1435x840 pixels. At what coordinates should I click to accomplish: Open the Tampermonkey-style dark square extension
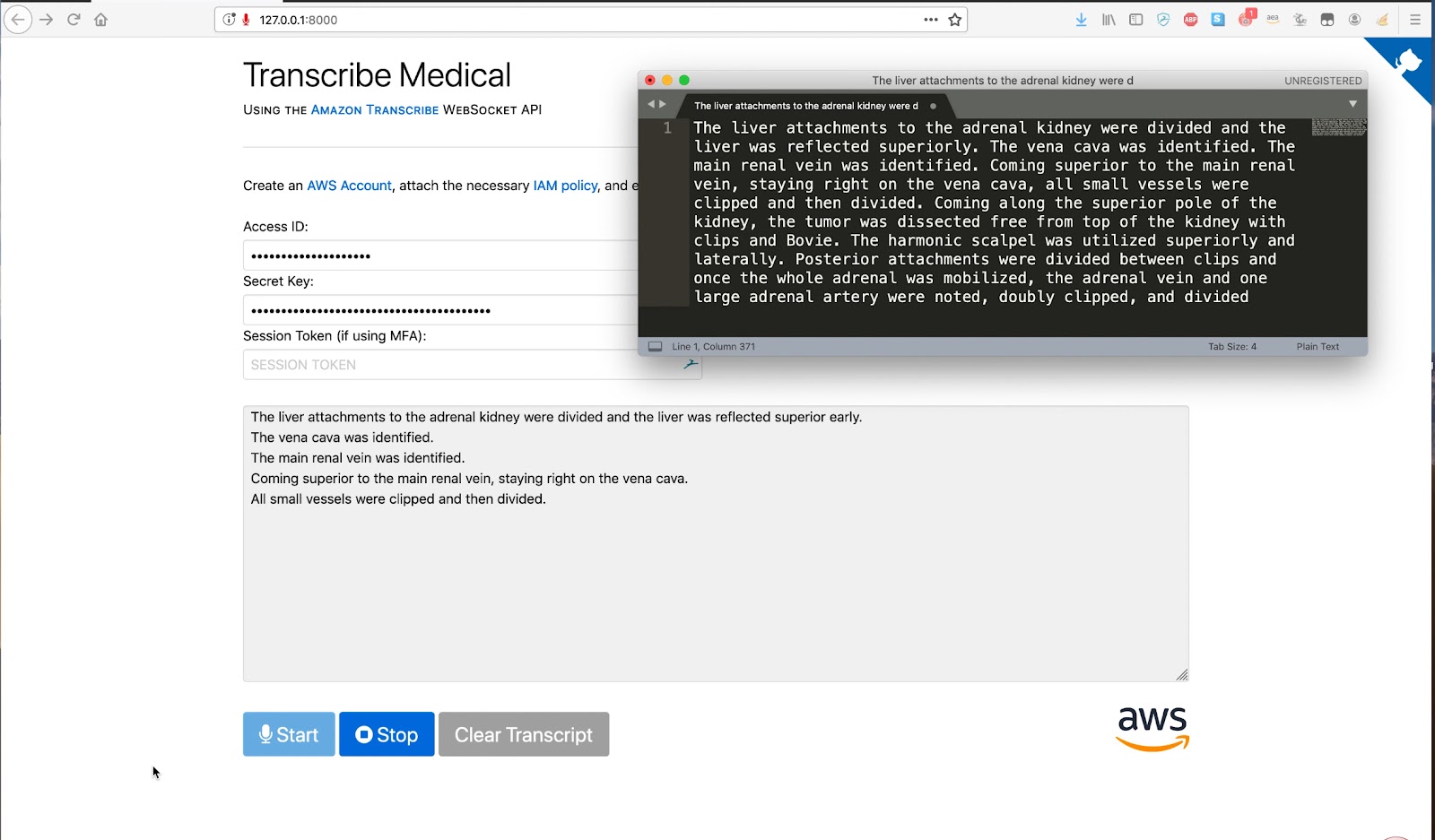1327,19
